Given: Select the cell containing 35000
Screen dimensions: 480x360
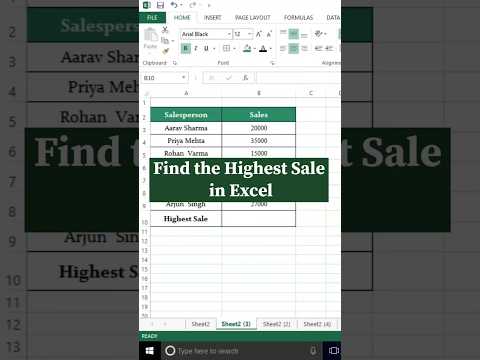Looking at the screenshot, I should tap(259, 141).
